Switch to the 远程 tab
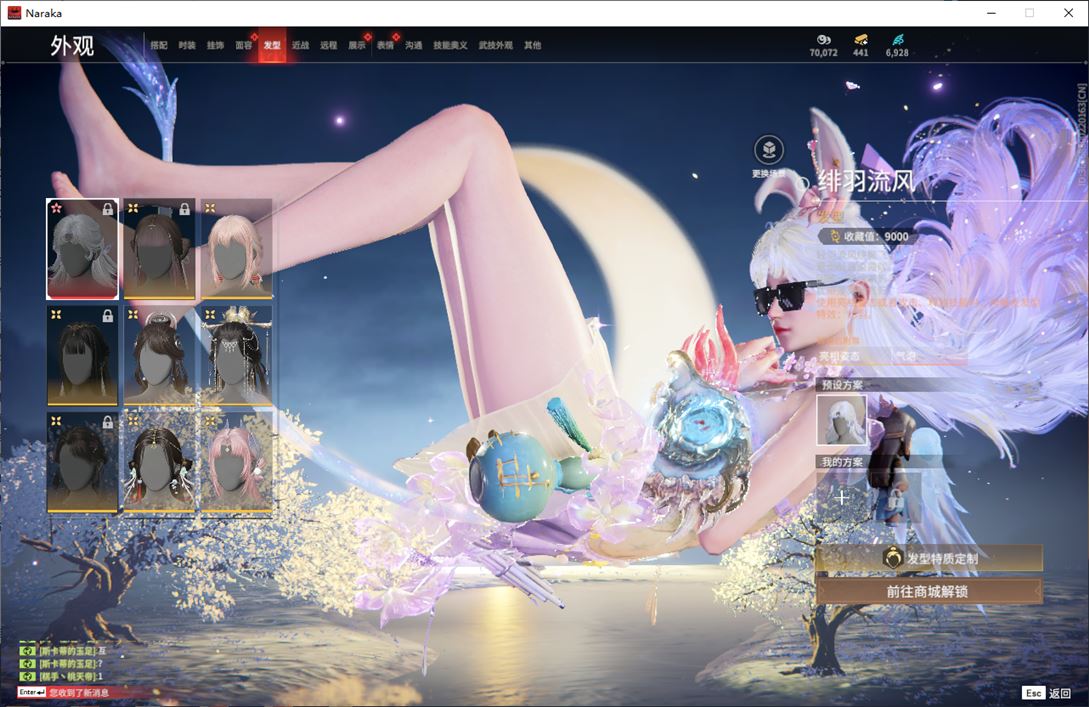 329,45
